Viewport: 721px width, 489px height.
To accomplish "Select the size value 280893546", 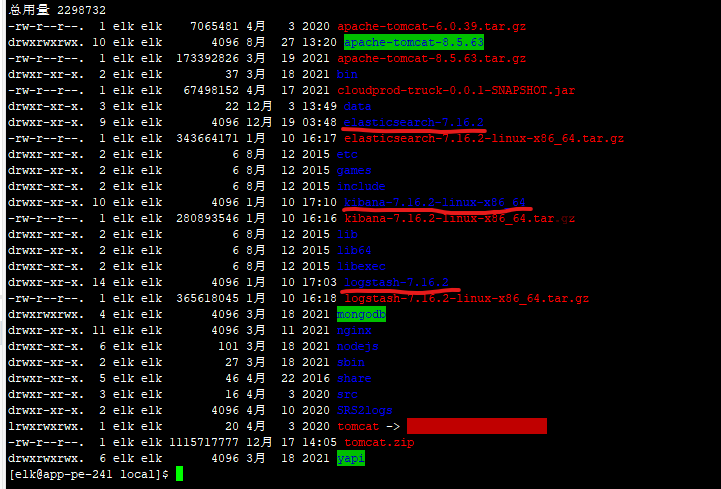I will point(207,219).
